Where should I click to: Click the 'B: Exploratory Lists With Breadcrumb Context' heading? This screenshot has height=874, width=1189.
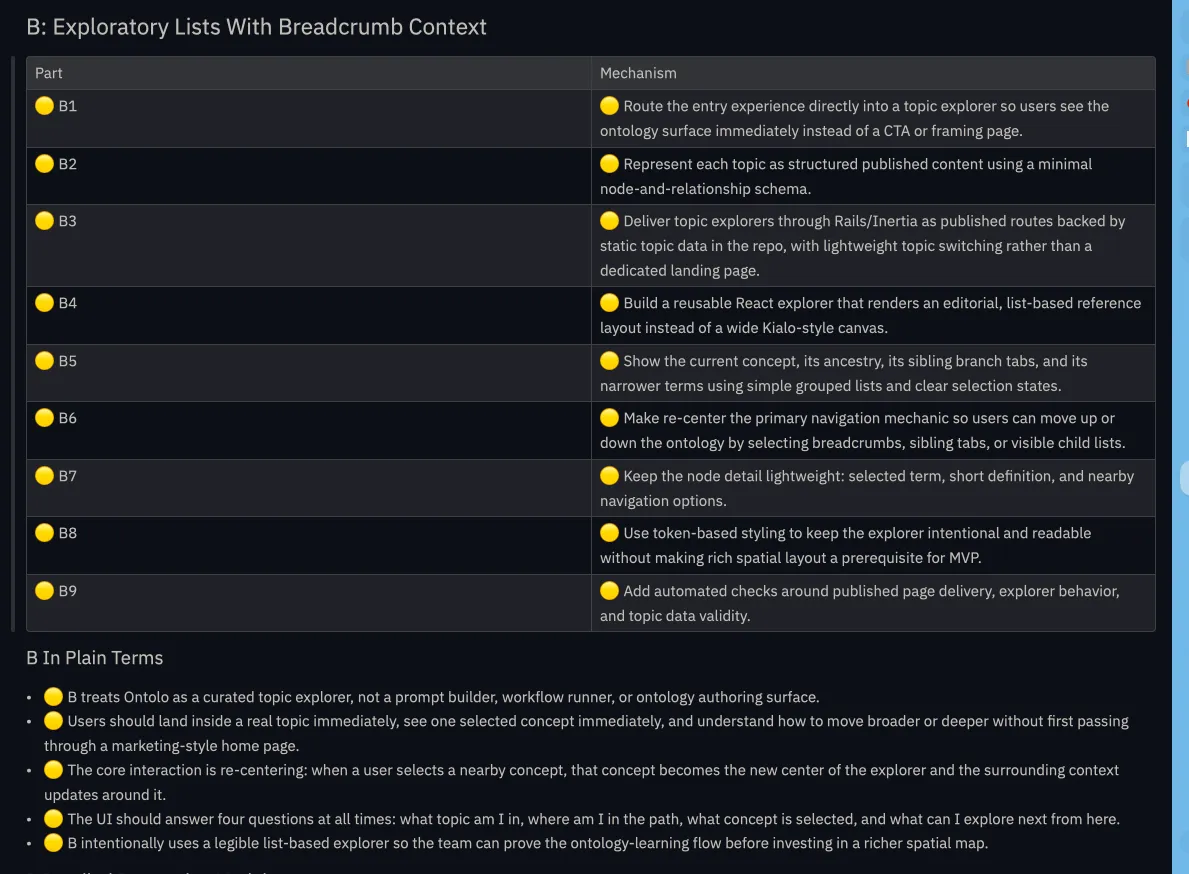pos(257,27)
